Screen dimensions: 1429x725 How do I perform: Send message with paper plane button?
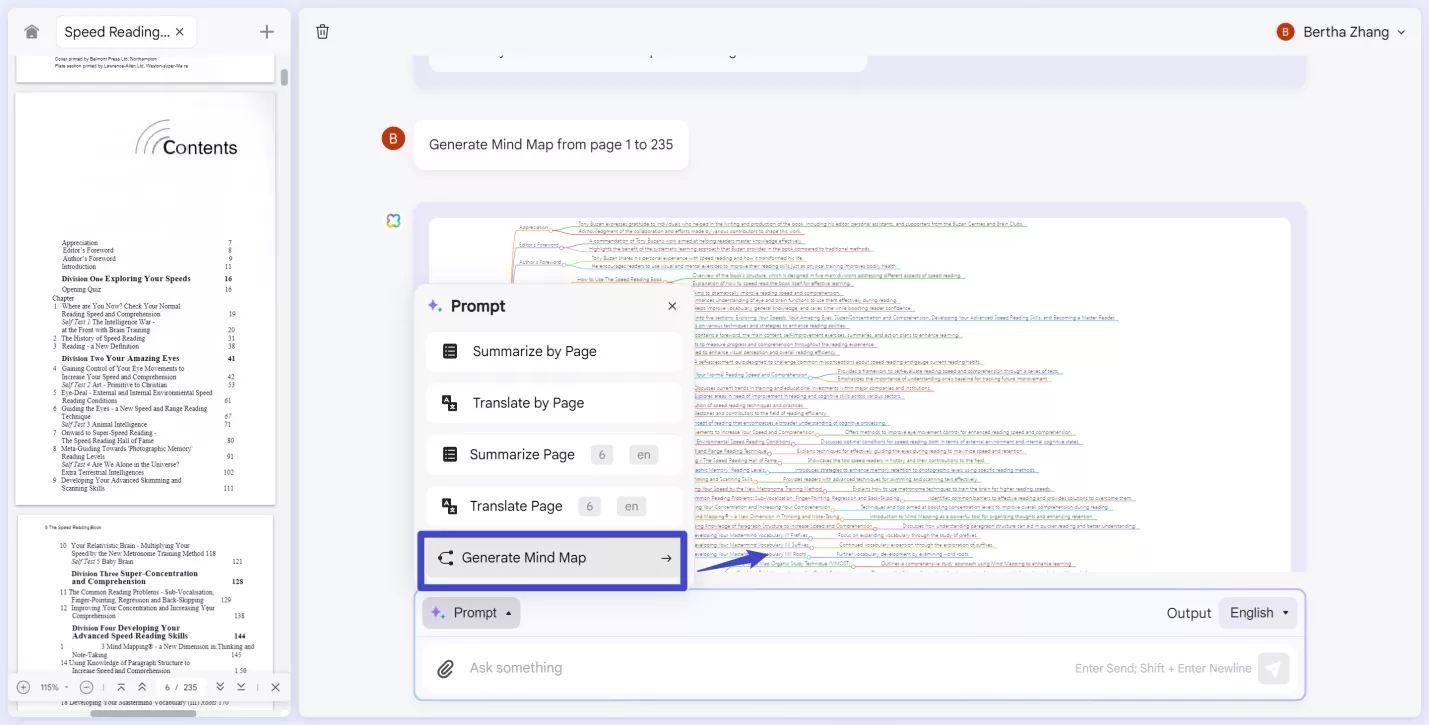tap(1273, 668)
